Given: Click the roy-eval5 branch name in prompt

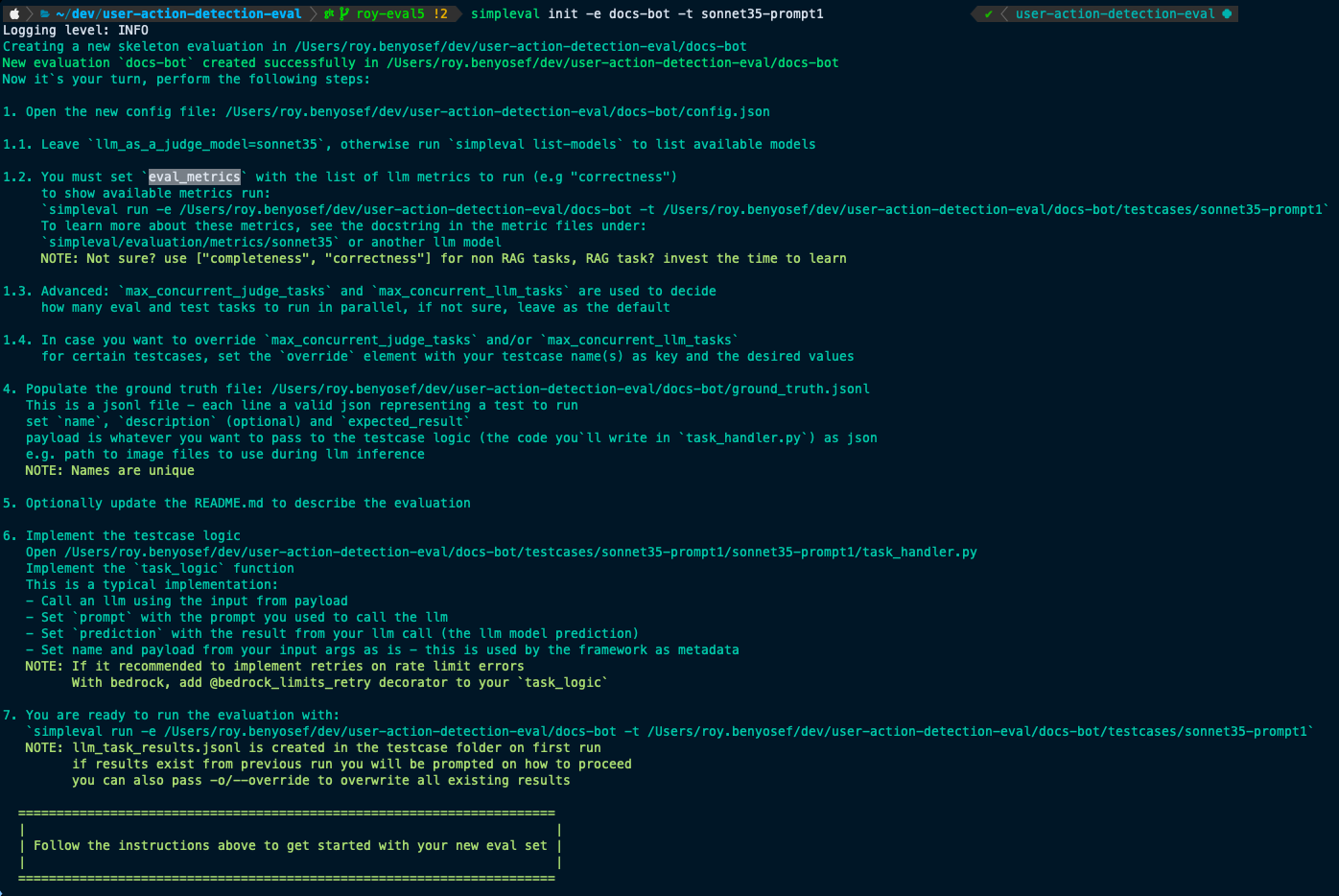Looking at the screenshot, I should 390,13.
